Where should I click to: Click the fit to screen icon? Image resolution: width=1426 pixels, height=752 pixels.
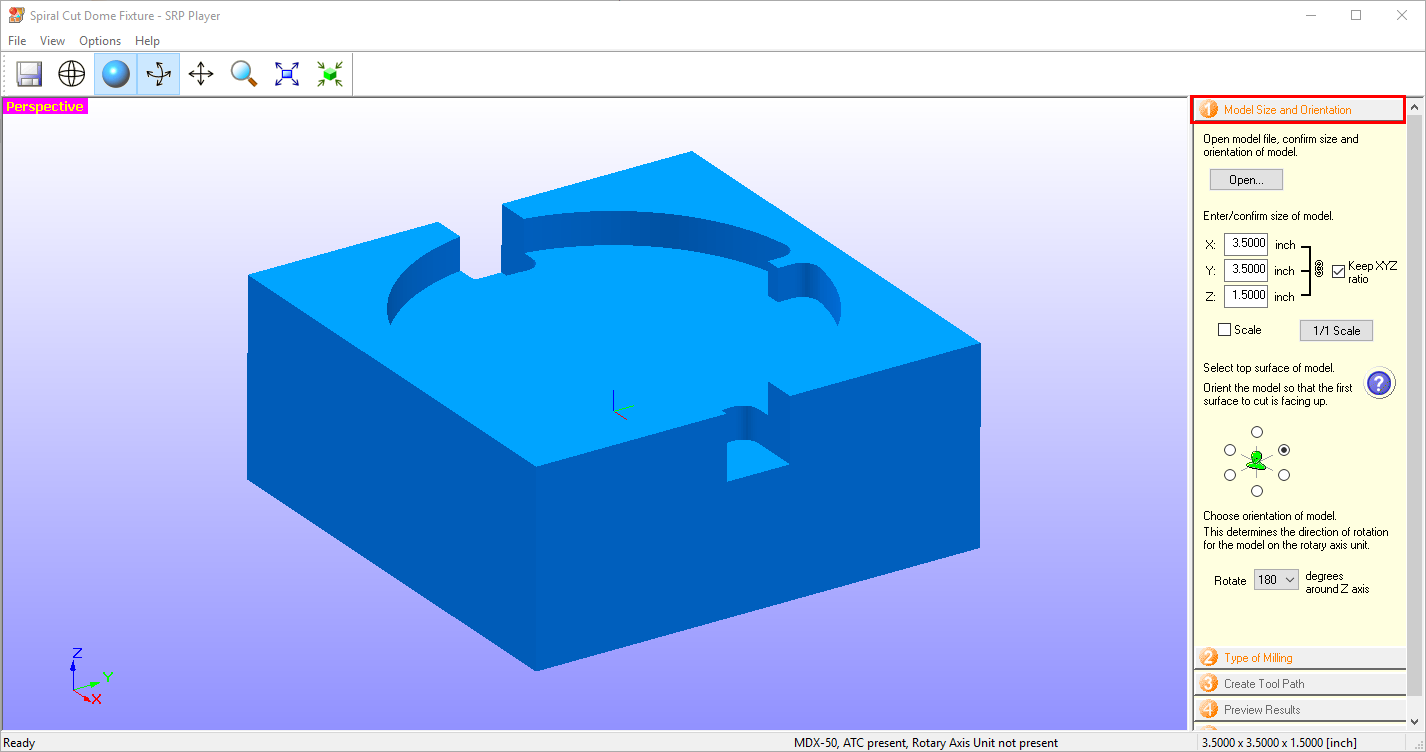coord(287,74)
